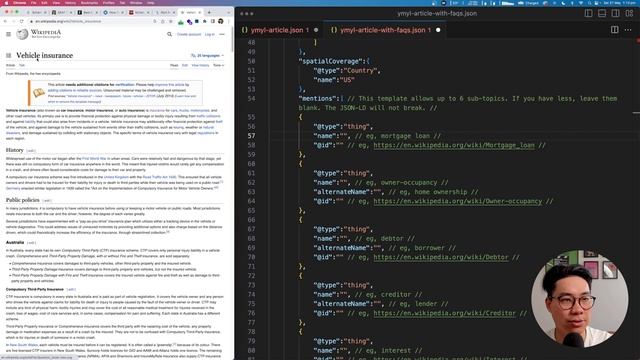The image size is (640, 360).
Task: Close ymyl-article-with-faqs.json via its unsaved dot
Action: pyautogui.click(x=438, y=30)
